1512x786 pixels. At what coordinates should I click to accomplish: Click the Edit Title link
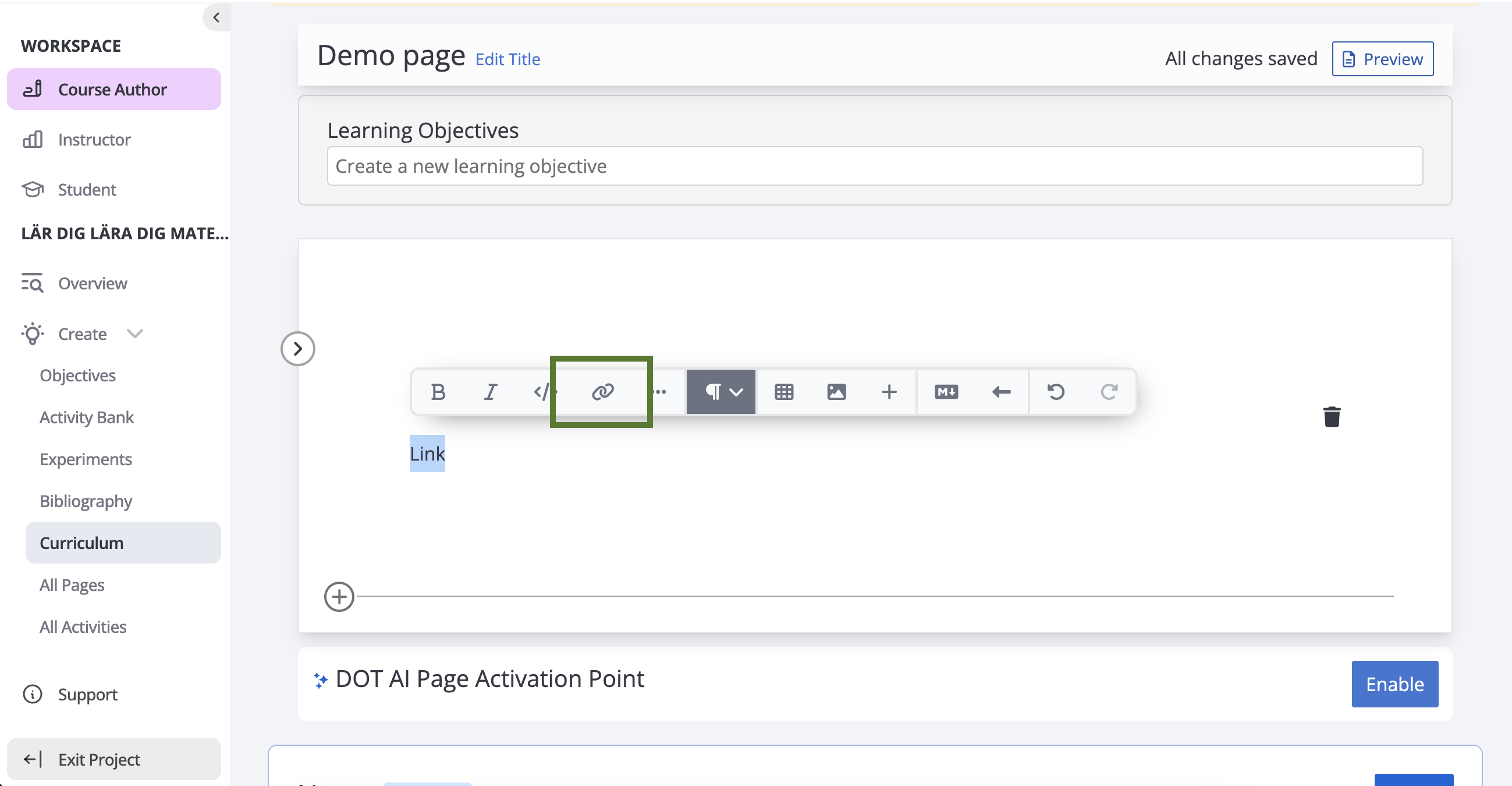(x=507, y=59)
